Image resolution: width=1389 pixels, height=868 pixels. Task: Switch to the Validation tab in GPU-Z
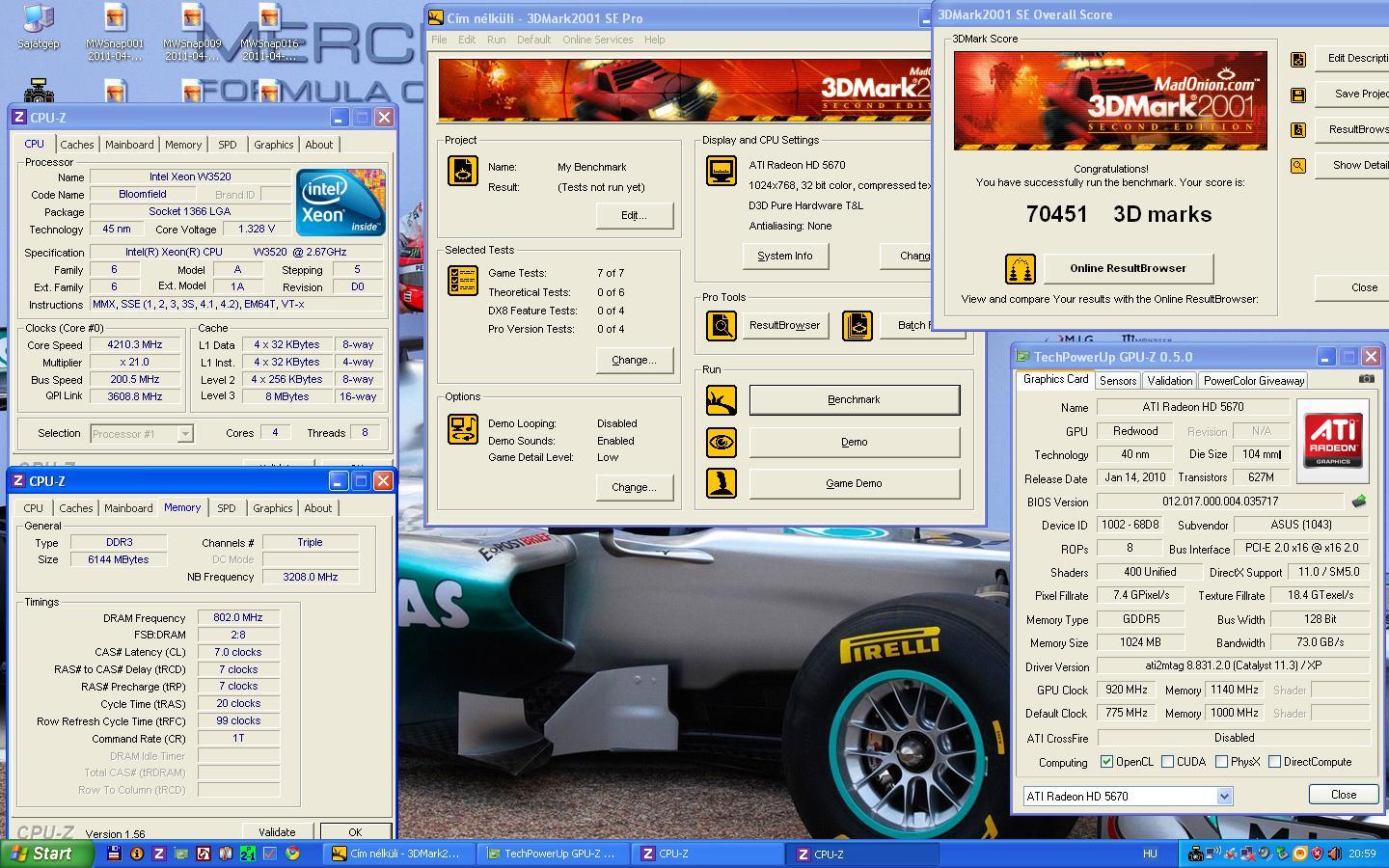[x=1170, y=381]
